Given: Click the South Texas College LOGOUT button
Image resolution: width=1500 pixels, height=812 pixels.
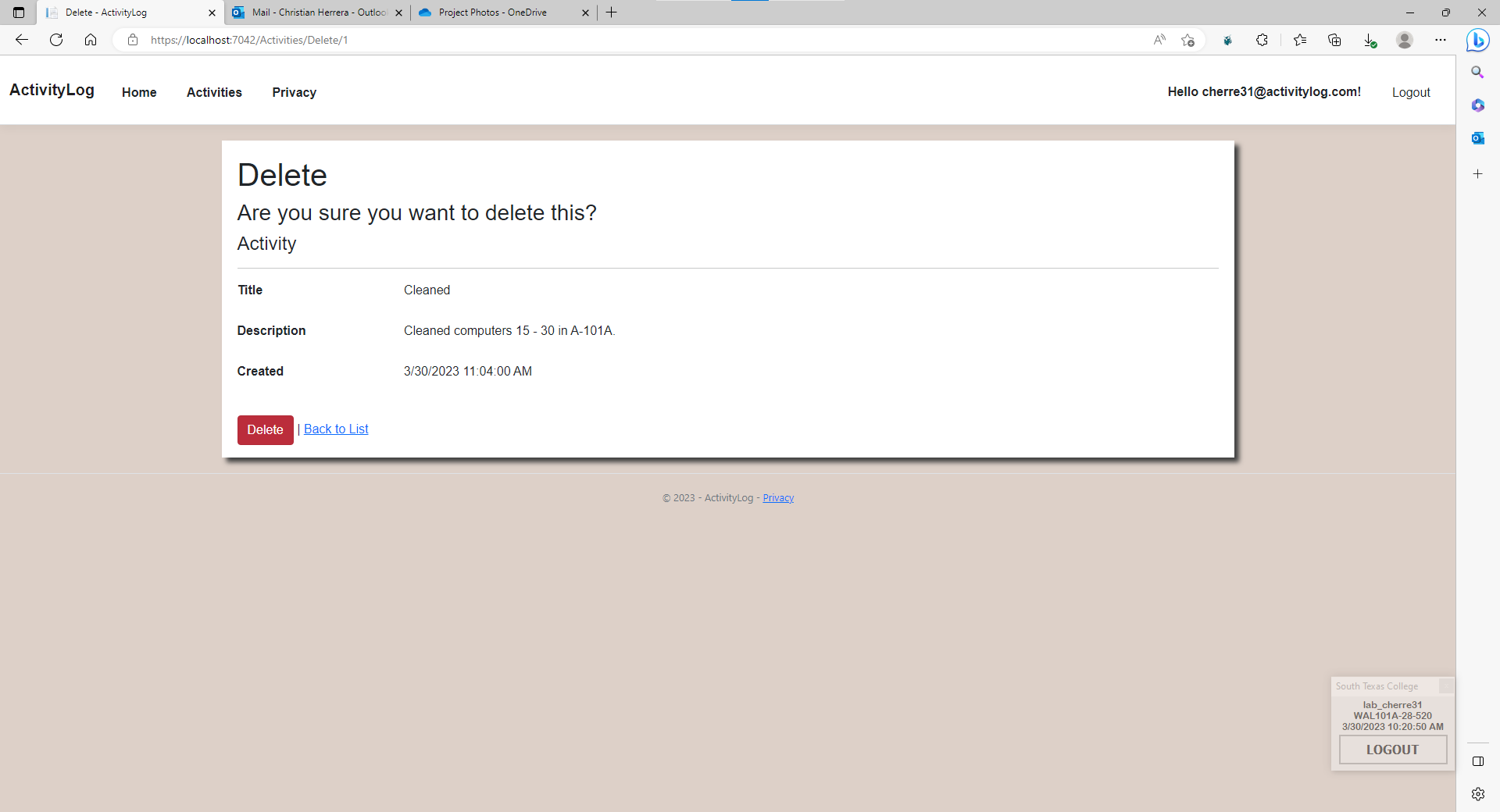Looking at the screenshot, I should coord(1393,750).
